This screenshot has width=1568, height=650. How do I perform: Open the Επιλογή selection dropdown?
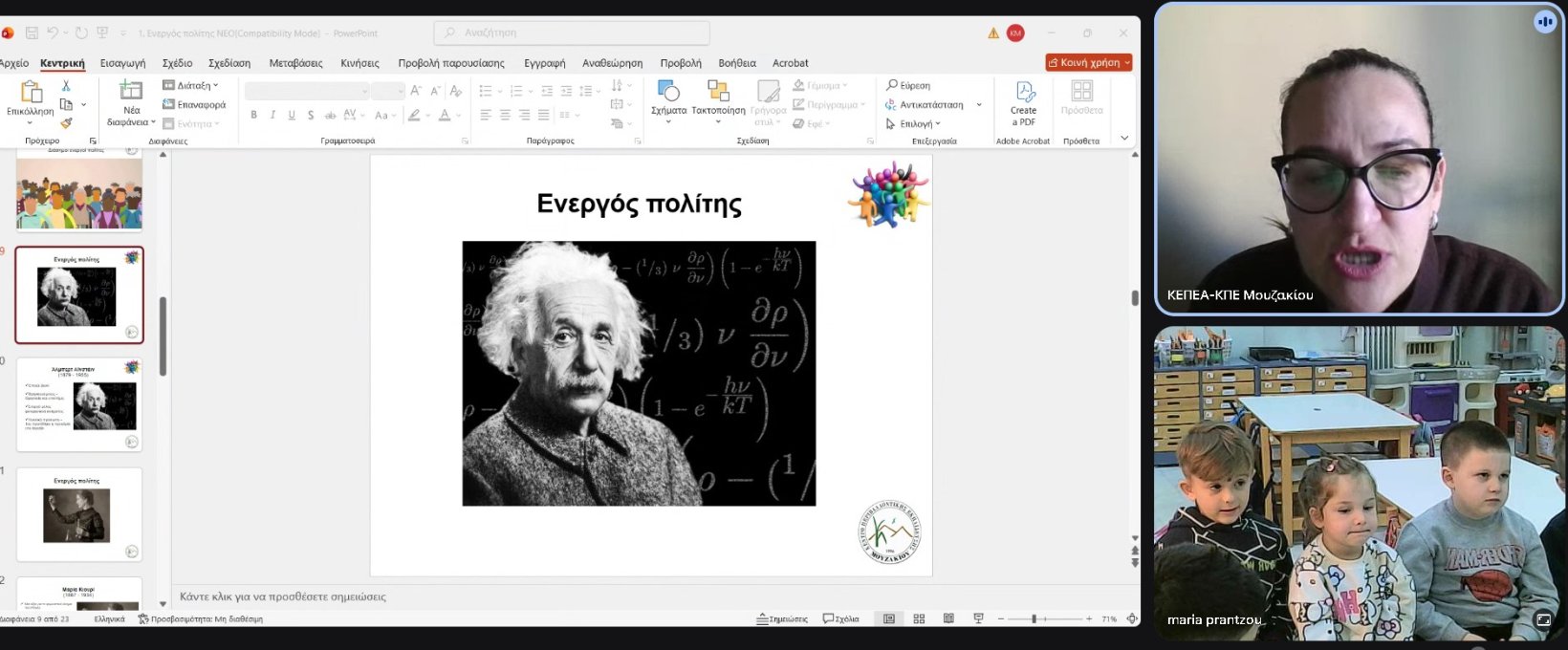[914, 124]
